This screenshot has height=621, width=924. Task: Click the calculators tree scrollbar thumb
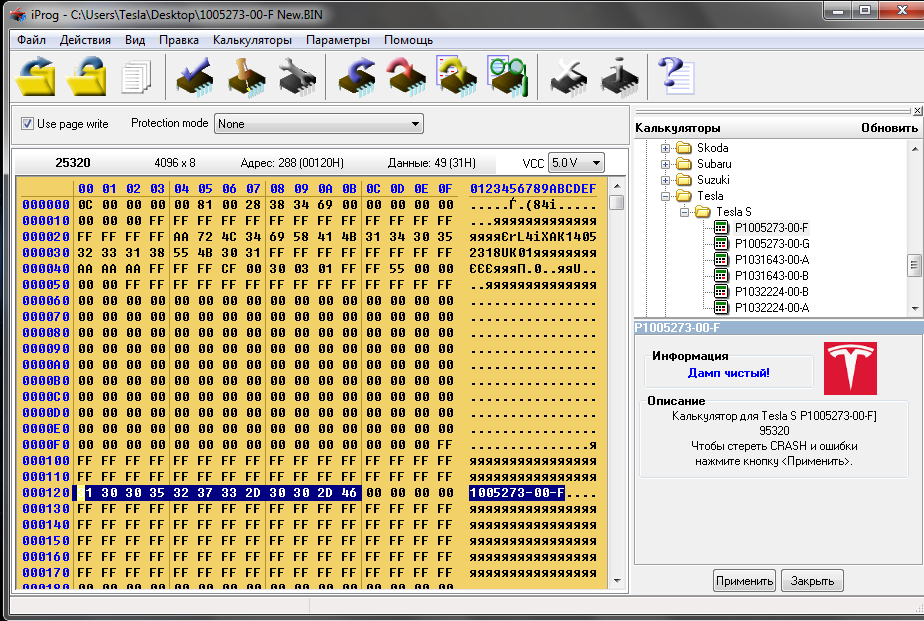[915, 265]
